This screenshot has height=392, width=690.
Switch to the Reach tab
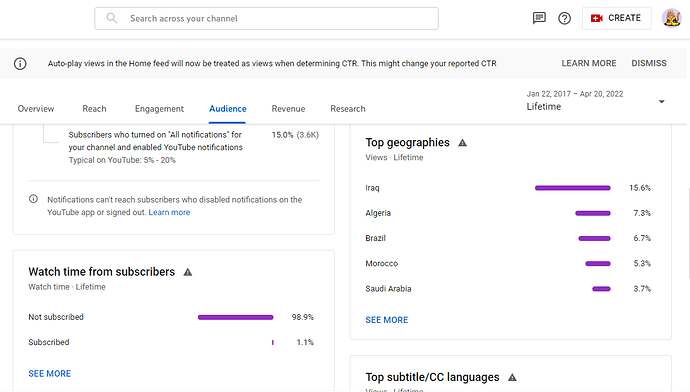point(94,109)
